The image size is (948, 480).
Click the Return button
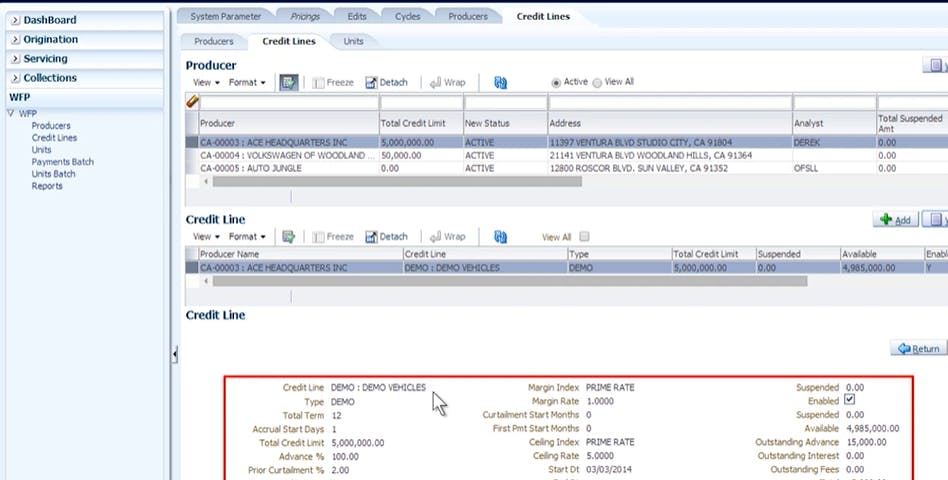click(917, 348)
